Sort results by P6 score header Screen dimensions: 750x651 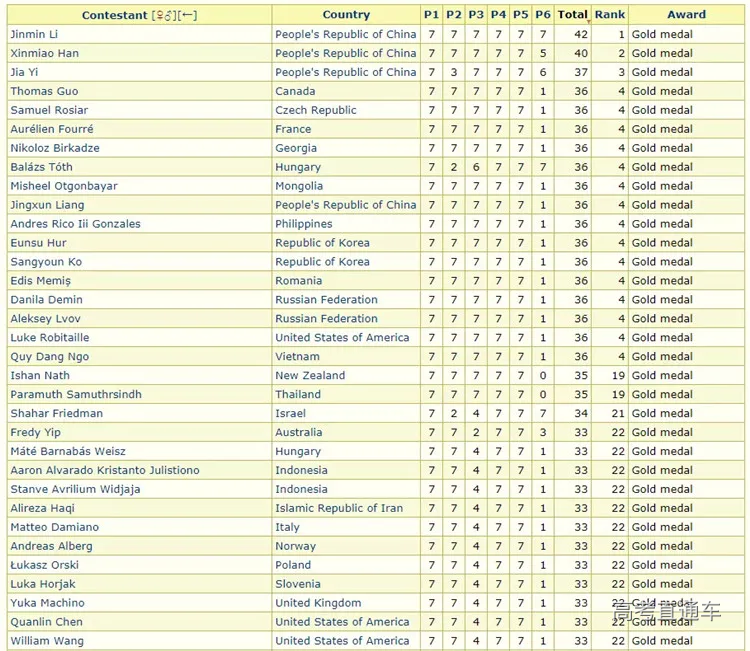(542, 15)
